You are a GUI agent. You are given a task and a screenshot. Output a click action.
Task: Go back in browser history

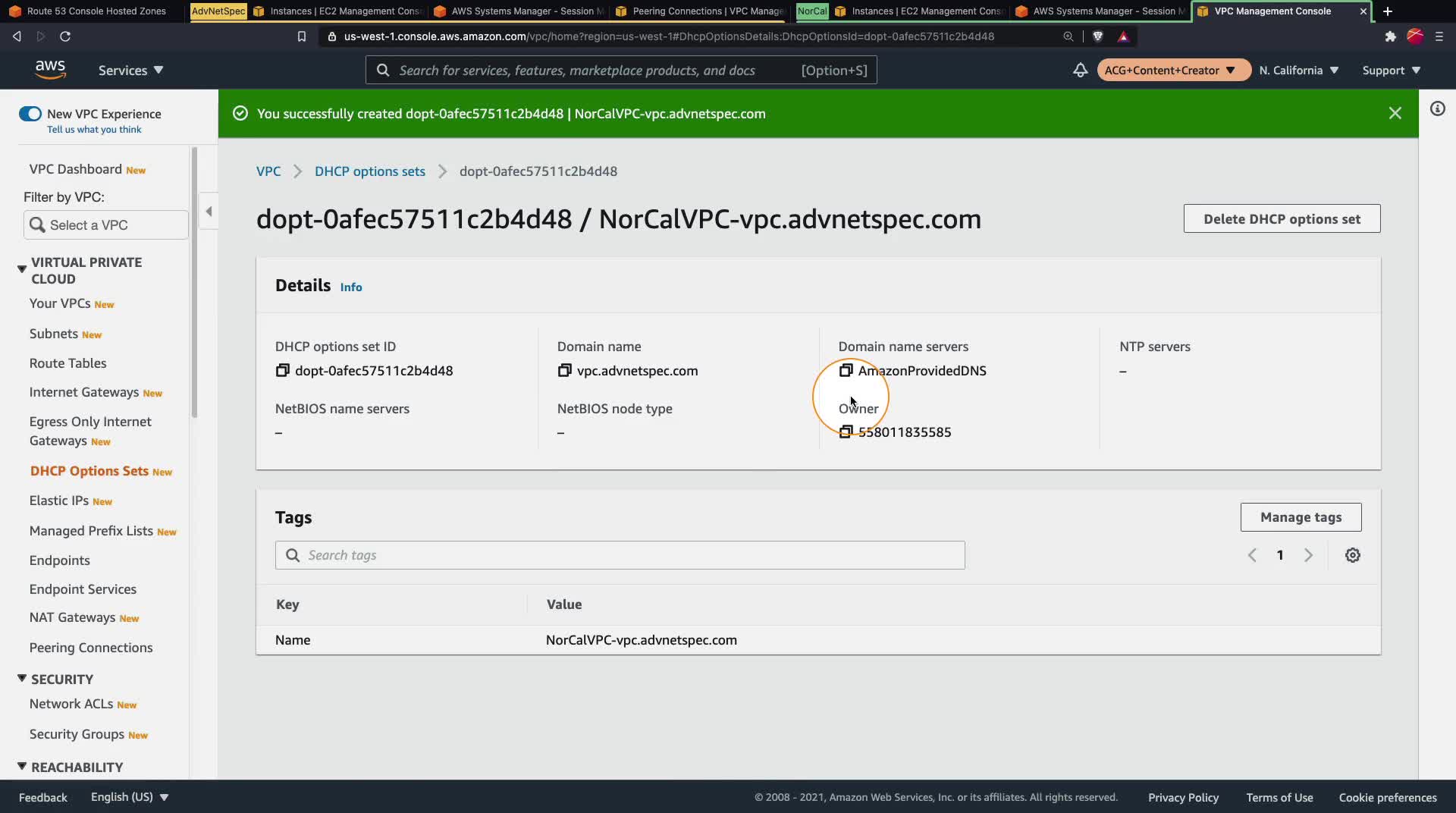[x=17, y=36]
